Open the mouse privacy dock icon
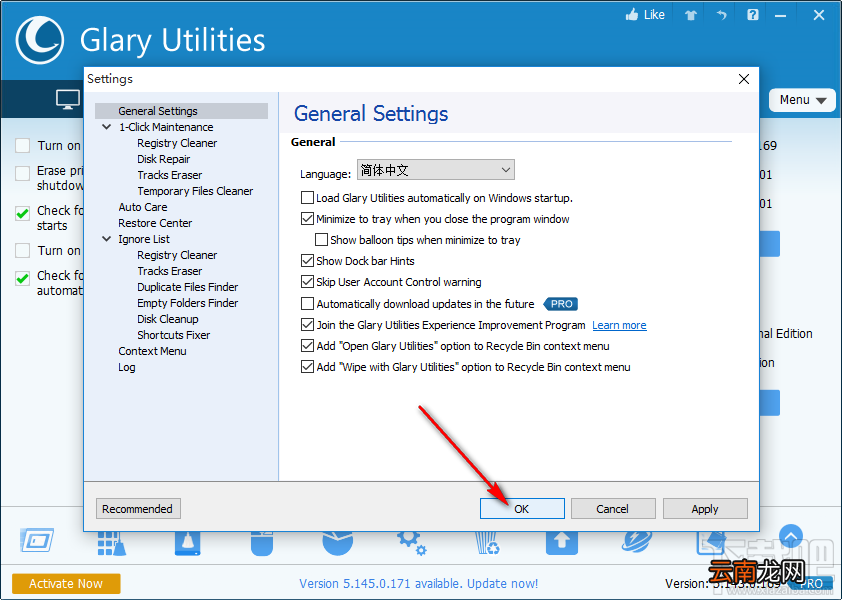 click(262, 543)
